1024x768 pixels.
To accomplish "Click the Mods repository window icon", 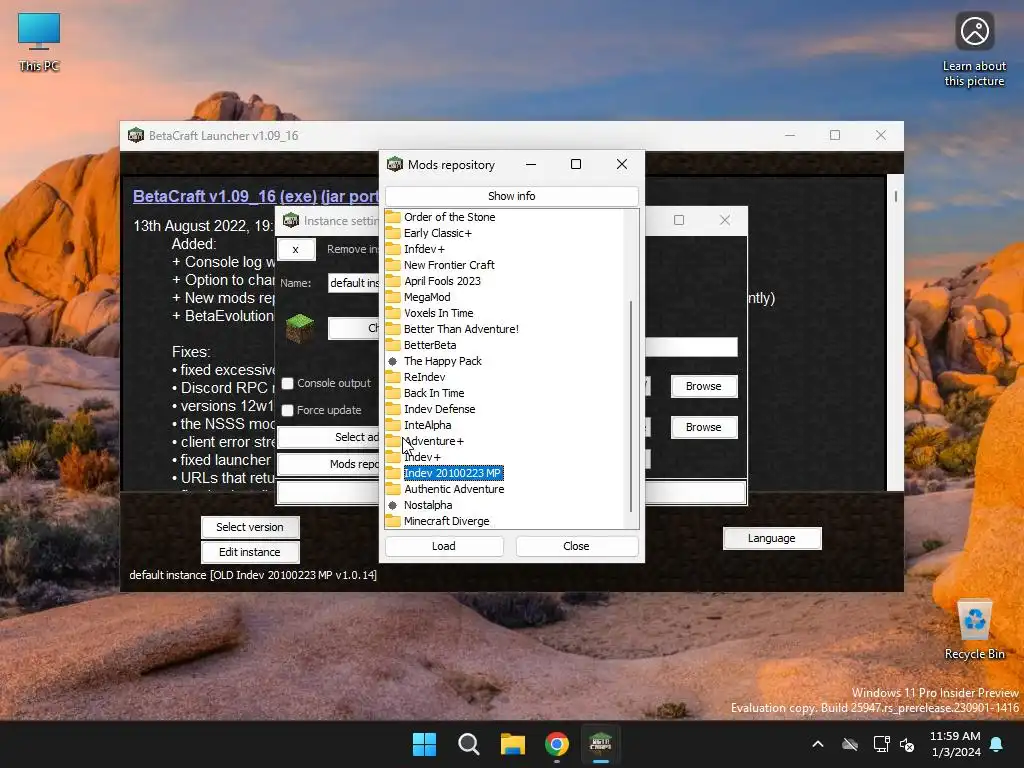I will click(395, 165).
